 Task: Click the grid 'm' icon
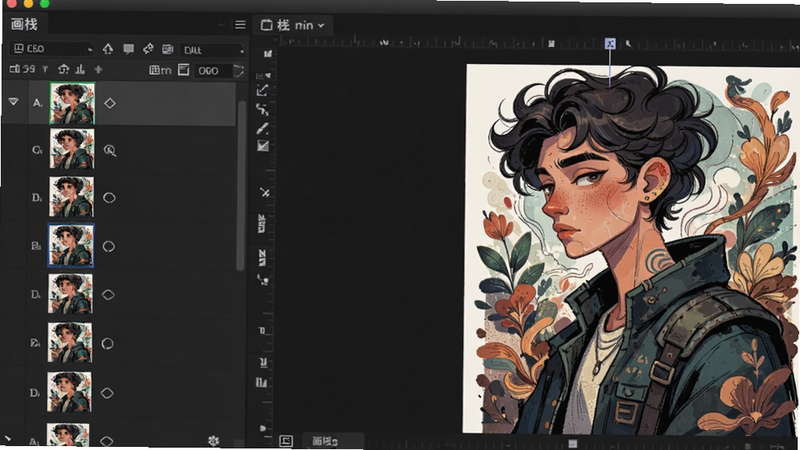click(x=160, y=70)
